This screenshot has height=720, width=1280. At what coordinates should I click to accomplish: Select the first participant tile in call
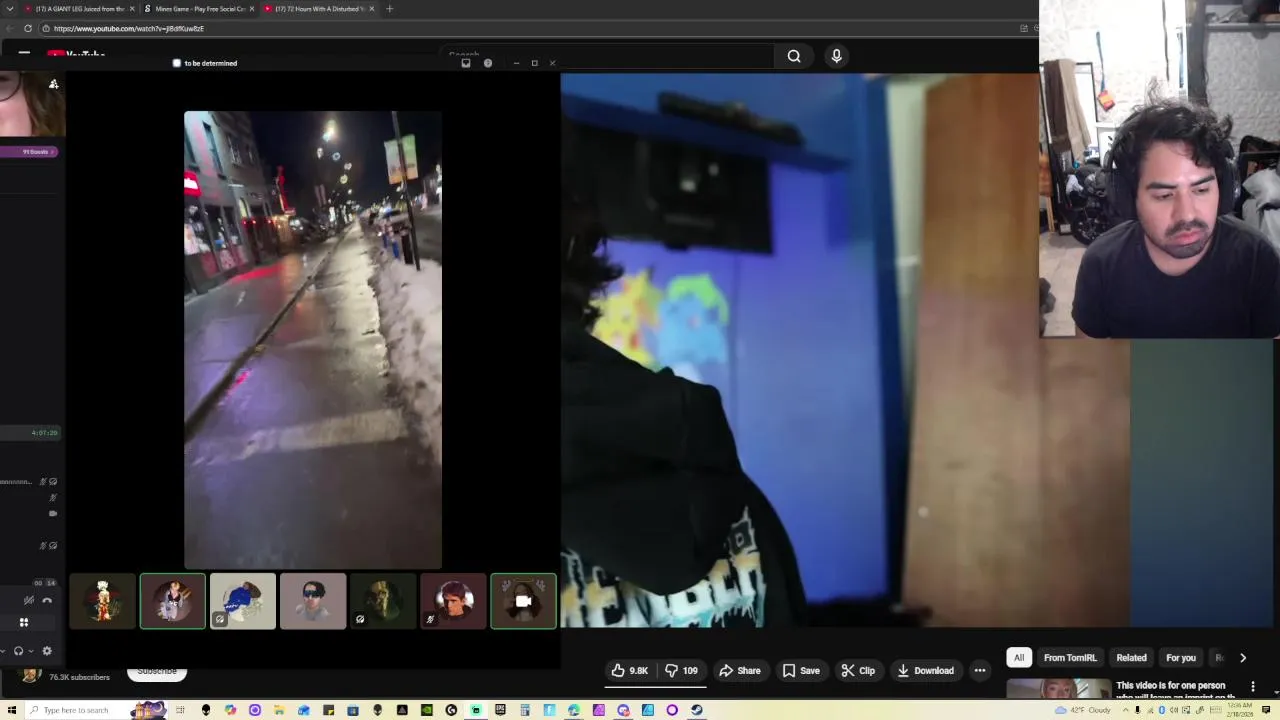(103, 601)
